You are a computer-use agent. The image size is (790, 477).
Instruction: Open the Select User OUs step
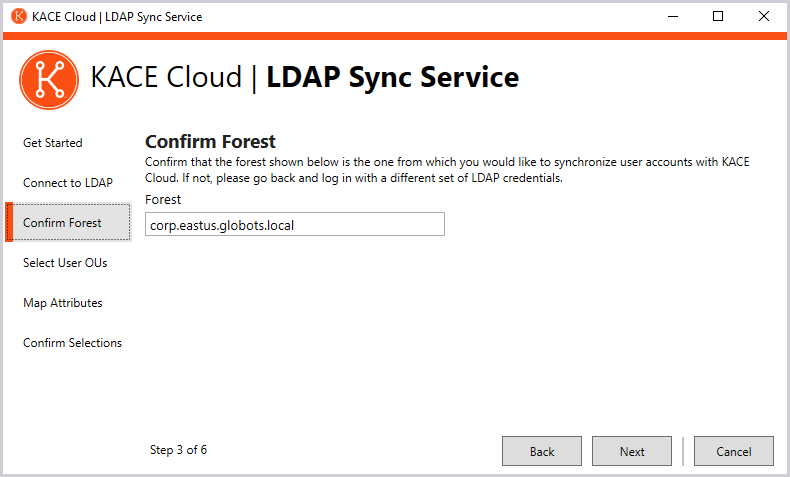tap(65, 263)
